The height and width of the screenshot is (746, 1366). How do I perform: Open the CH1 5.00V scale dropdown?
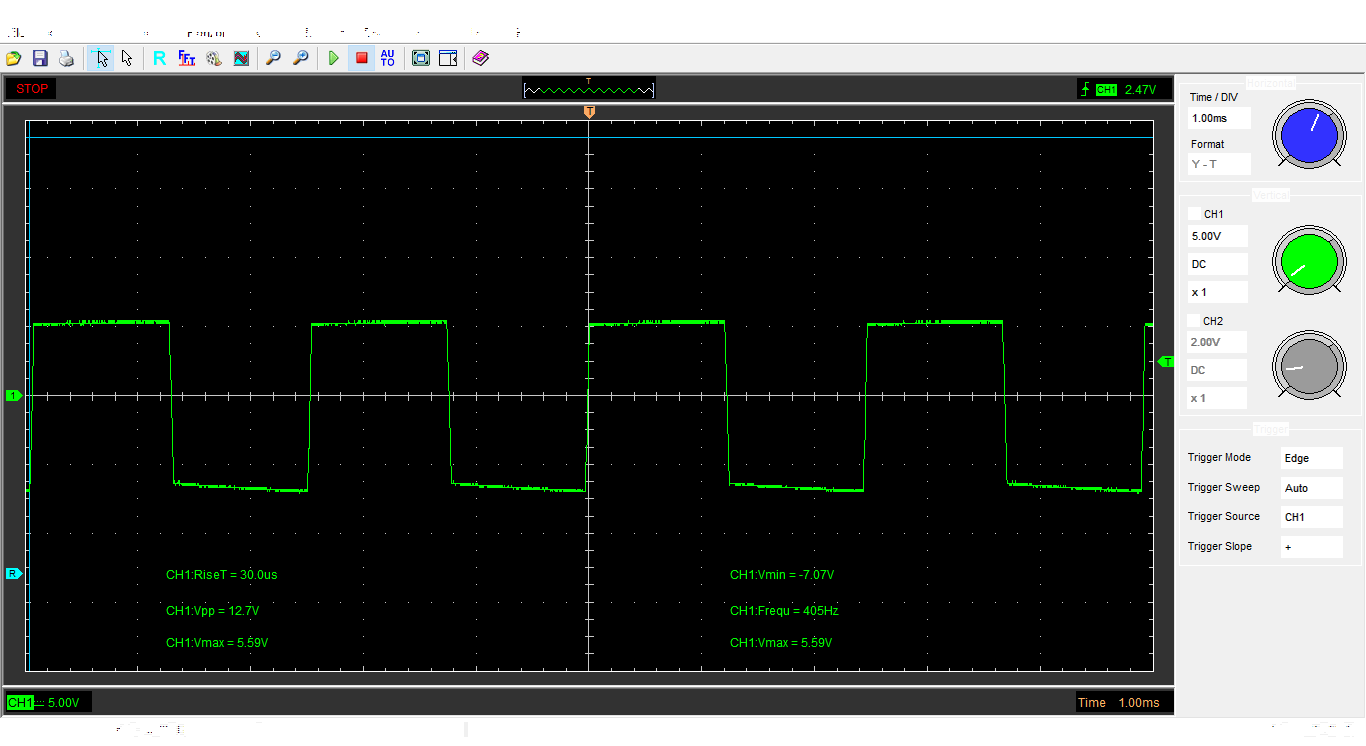(x=1217, y=235)
